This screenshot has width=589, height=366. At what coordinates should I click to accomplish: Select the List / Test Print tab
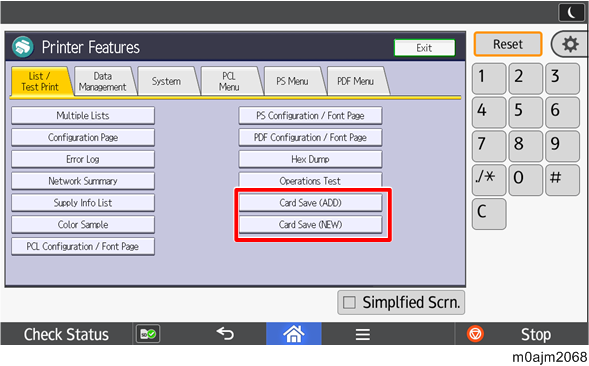pos(41,82)
